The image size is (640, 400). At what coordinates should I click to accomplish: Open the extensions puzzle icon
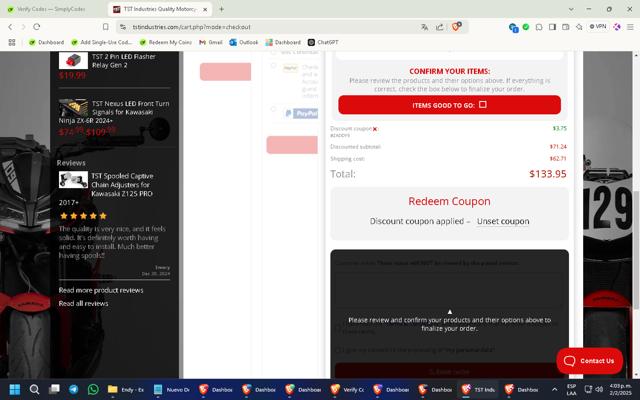pos(539,27)
